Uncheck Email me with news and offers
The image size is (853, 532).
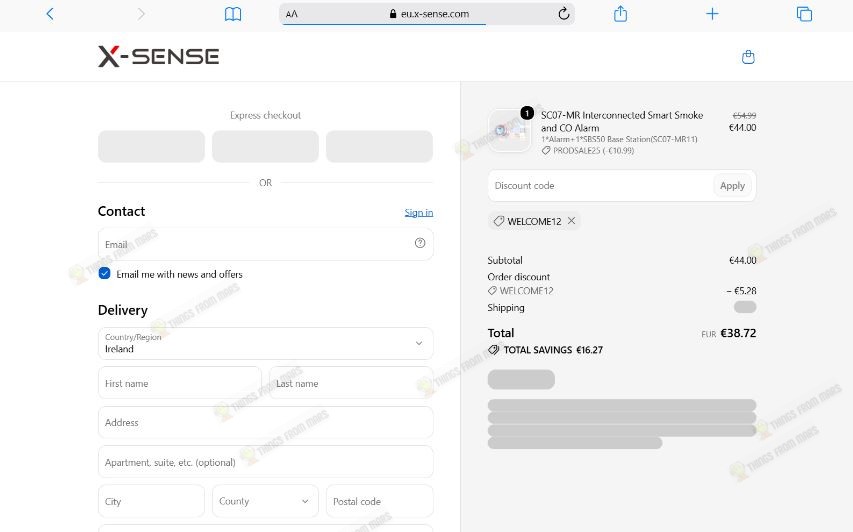point(104,274)
